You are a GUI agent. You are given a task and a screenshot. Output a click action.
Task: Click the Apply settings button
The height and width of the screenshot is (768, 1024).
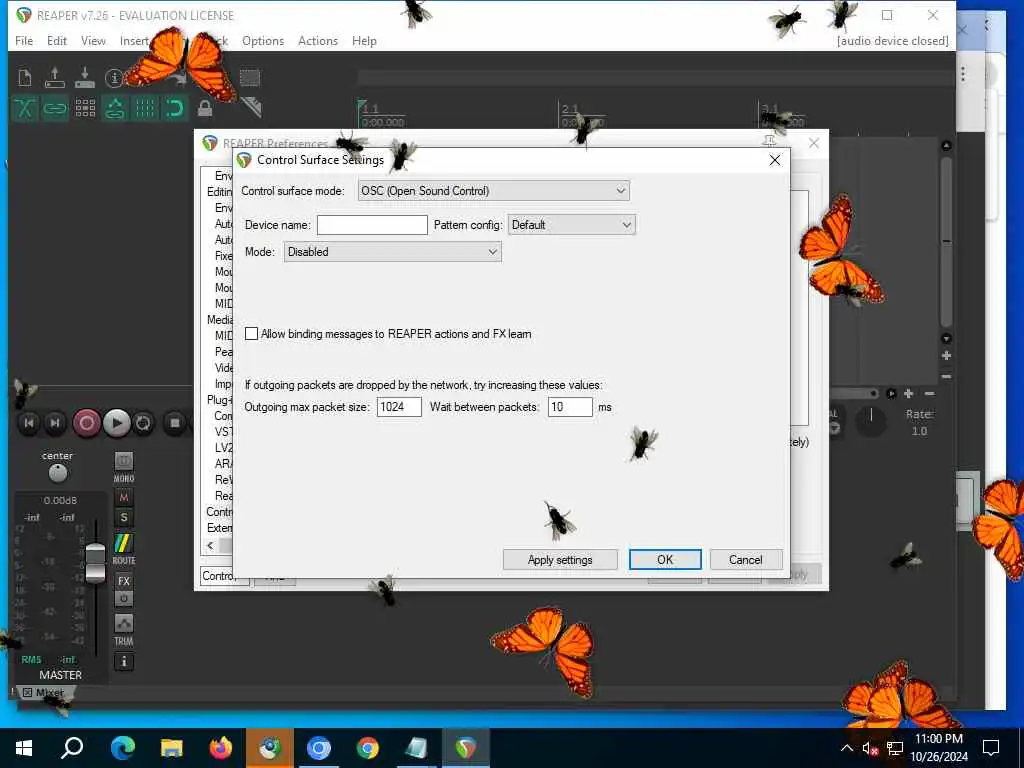click(560, 560)
